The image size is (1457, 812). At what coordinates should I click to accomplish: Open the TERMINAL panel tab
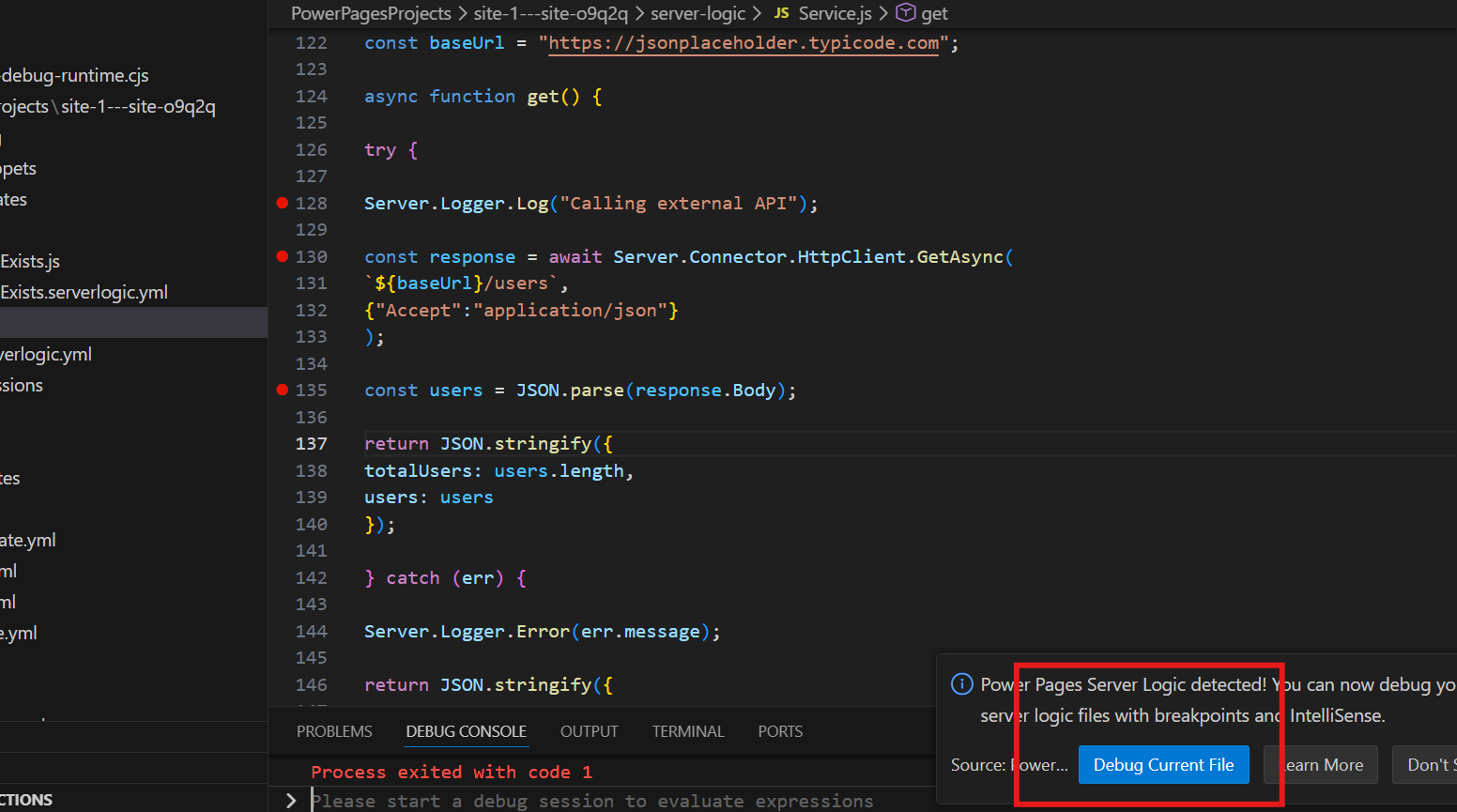coord(688,731)
